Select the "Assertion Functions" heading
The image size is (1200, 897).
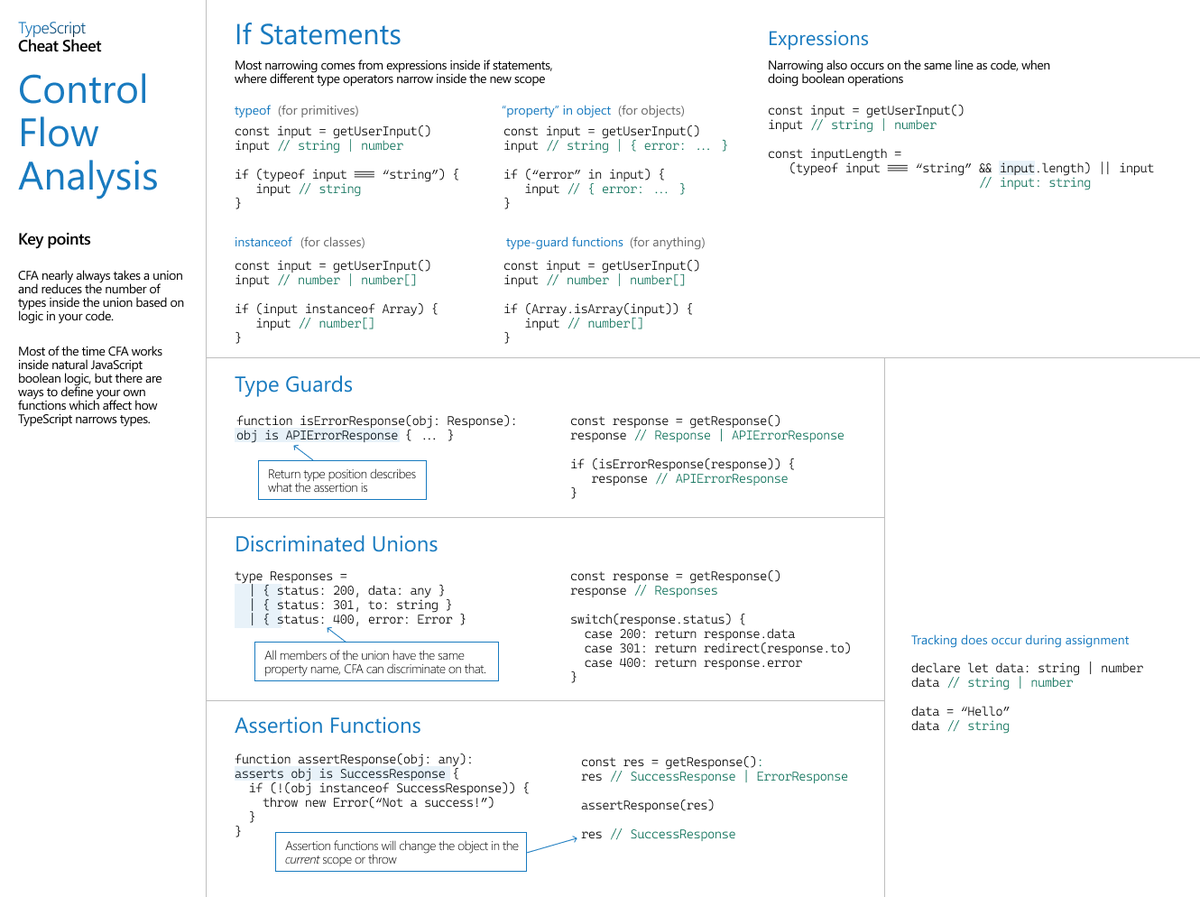coord(327,724)
